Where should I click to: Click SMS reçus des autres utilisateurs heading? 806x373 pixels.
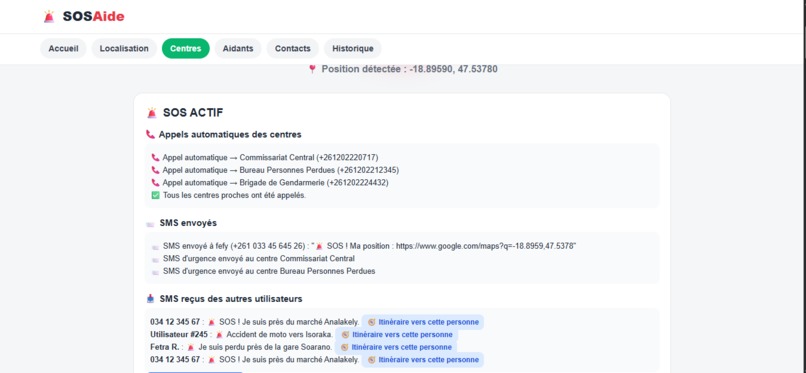pyautogui.click(x=231, y=299)
